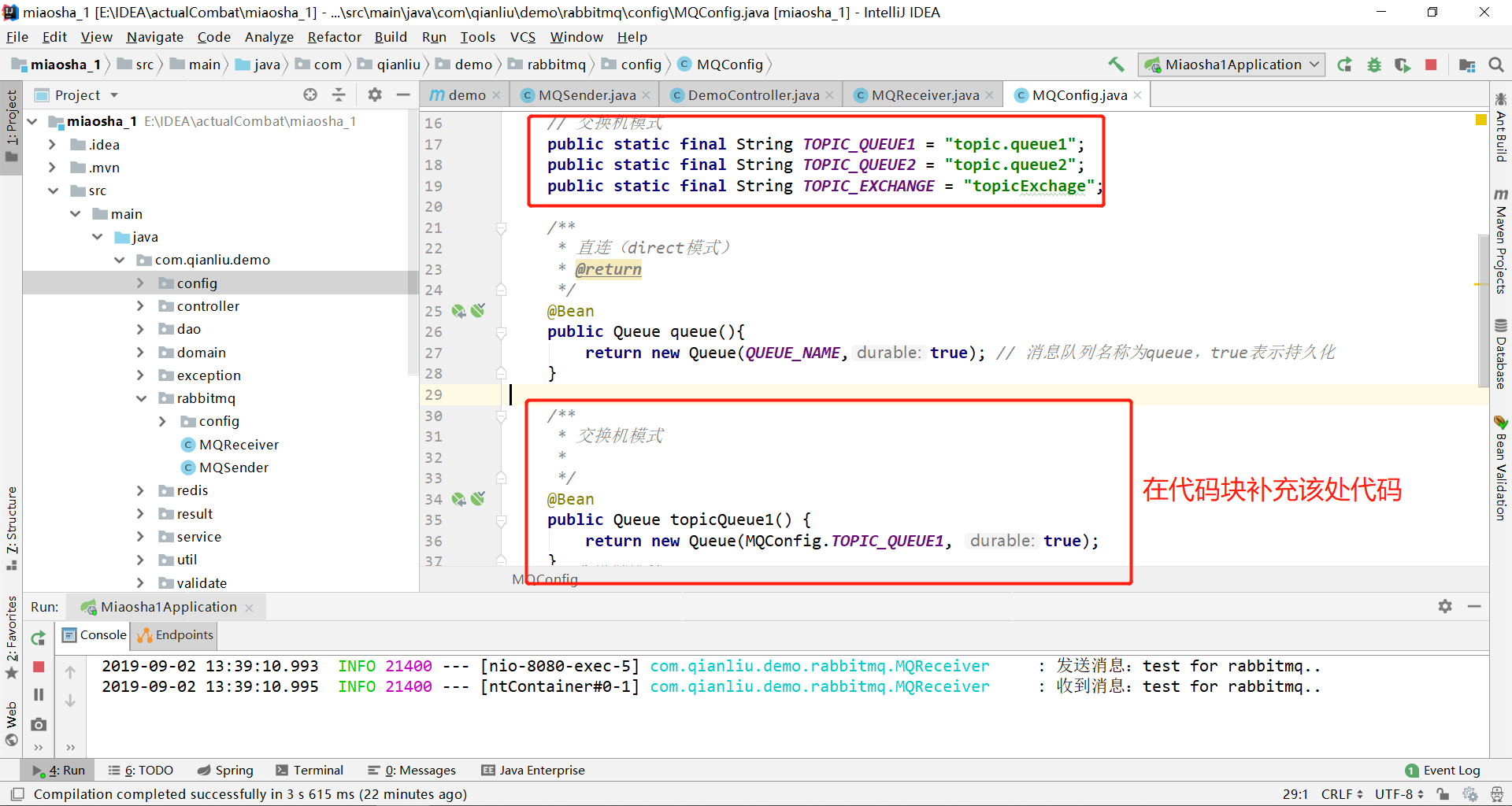Toggle the 1: Project tool window

coord(11,126)
